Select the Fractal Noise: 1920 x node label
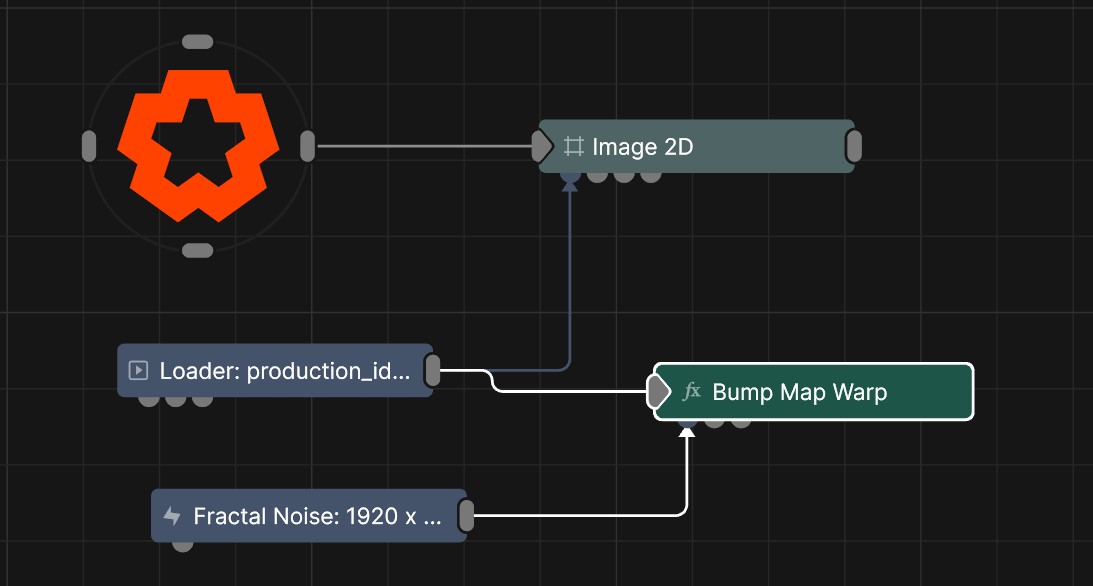The height and width of the screenshot is (586, 1093). click(317, 516)
